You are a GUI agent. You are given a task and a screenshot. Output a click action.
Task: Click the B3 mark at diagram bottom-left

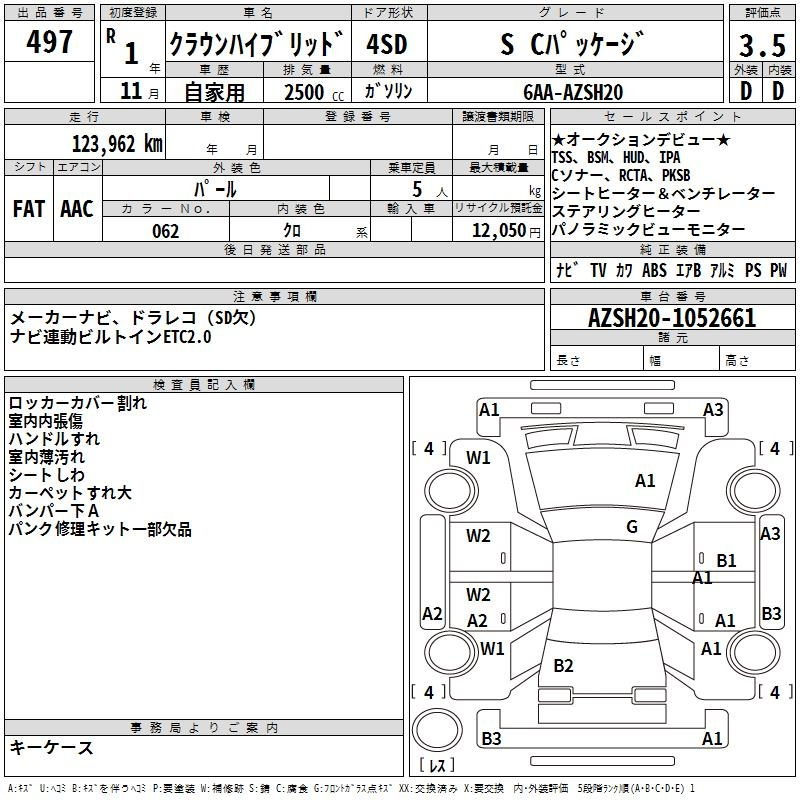(x=491, y=739)
